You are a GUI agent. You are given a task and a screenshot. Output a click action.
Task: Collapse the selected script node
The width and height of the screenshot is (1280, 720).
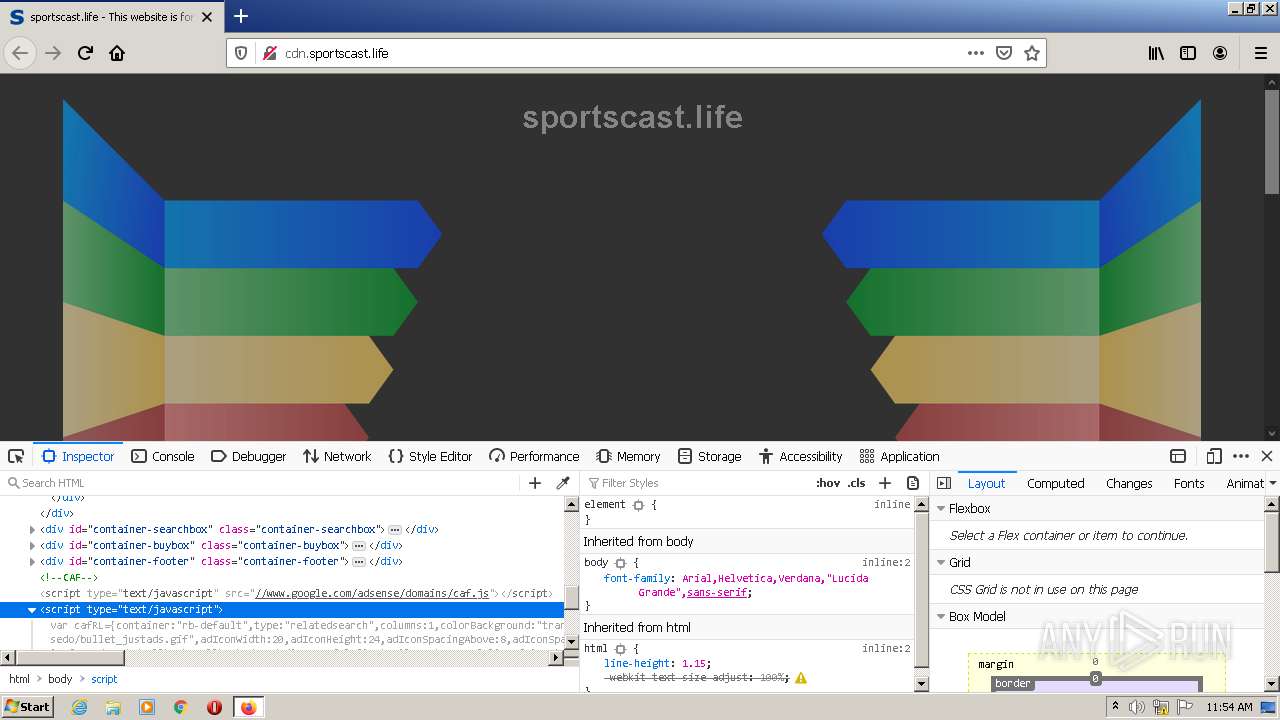[x=32, y=610]
